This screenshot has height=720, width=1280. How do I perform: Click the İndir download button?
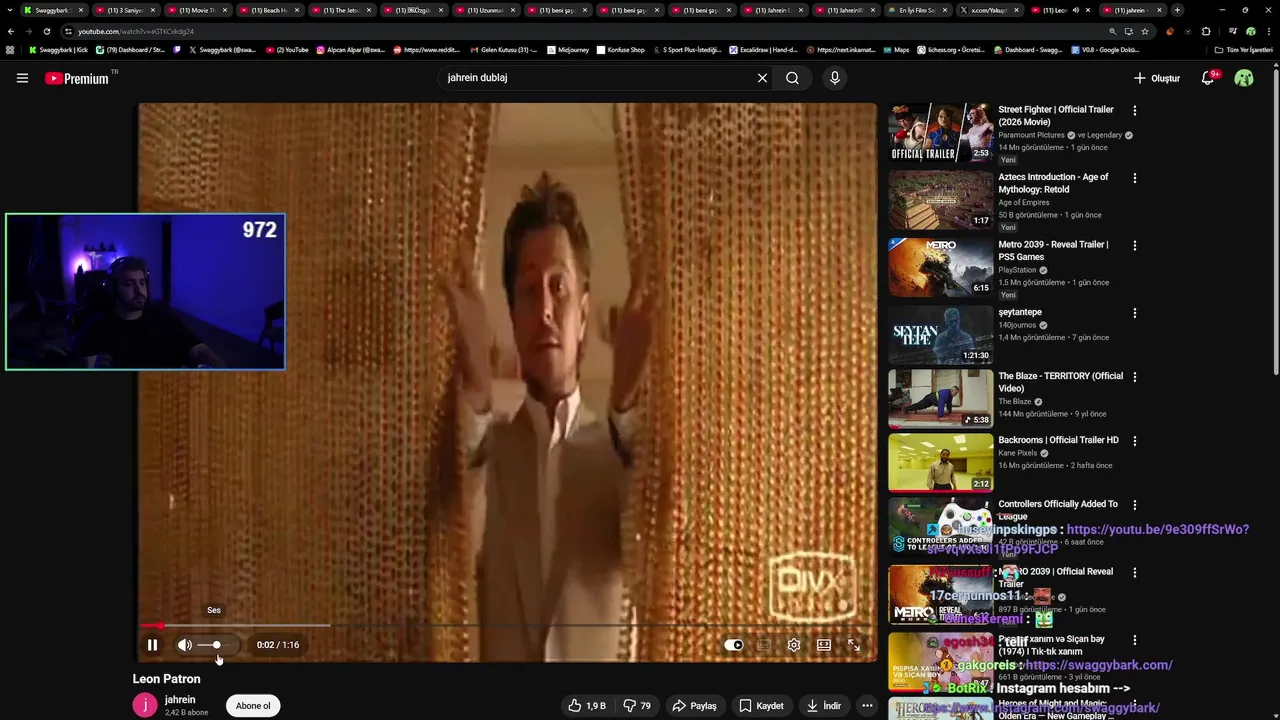tap(824, 706)
